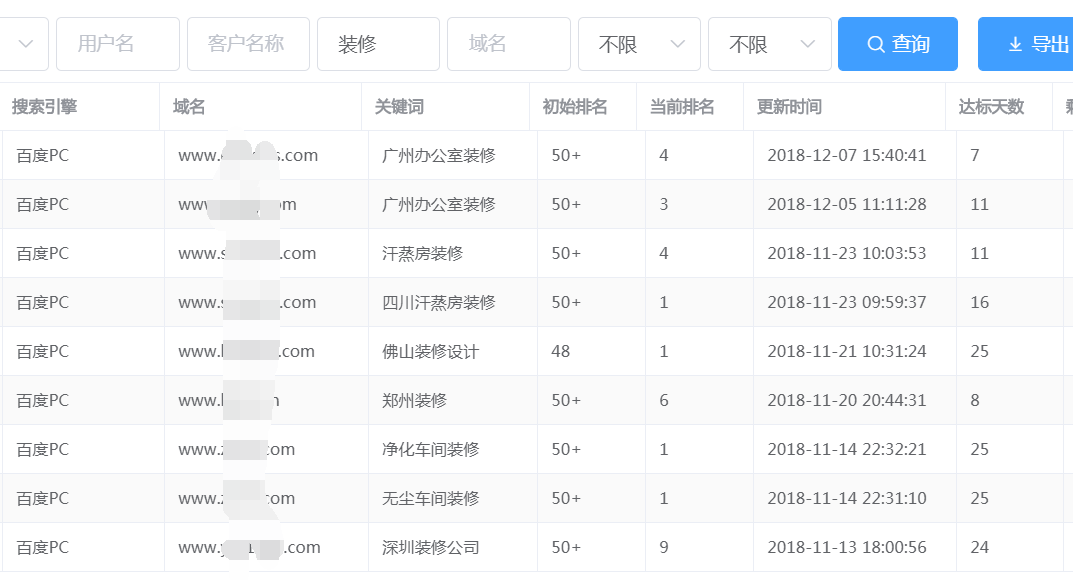Click the 搜索引擎 column header
The width and height of the screenshot is (1073, 585).
44,107
